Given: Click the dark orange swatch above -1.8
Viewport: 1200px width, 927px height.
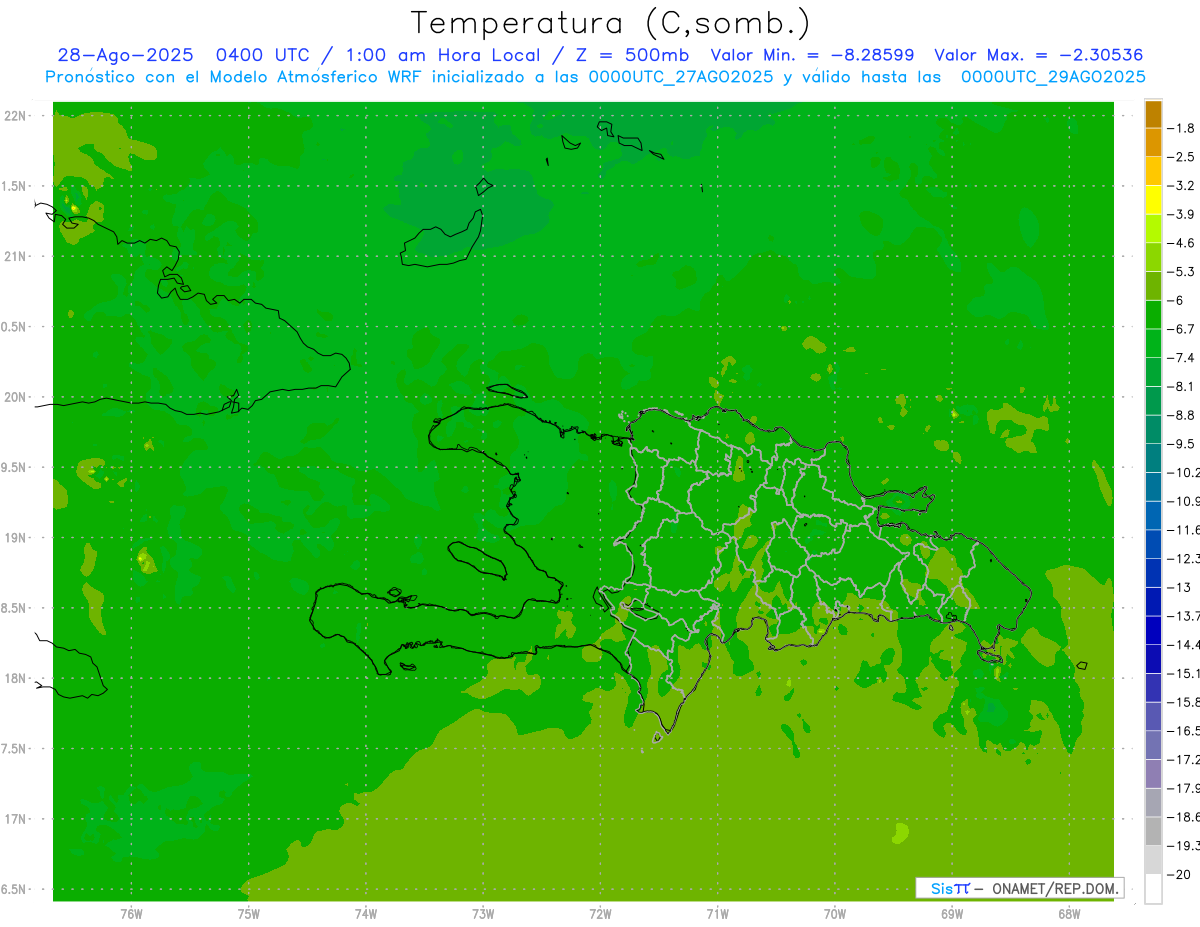Looking at the screenshot, I should point(1153,114).
